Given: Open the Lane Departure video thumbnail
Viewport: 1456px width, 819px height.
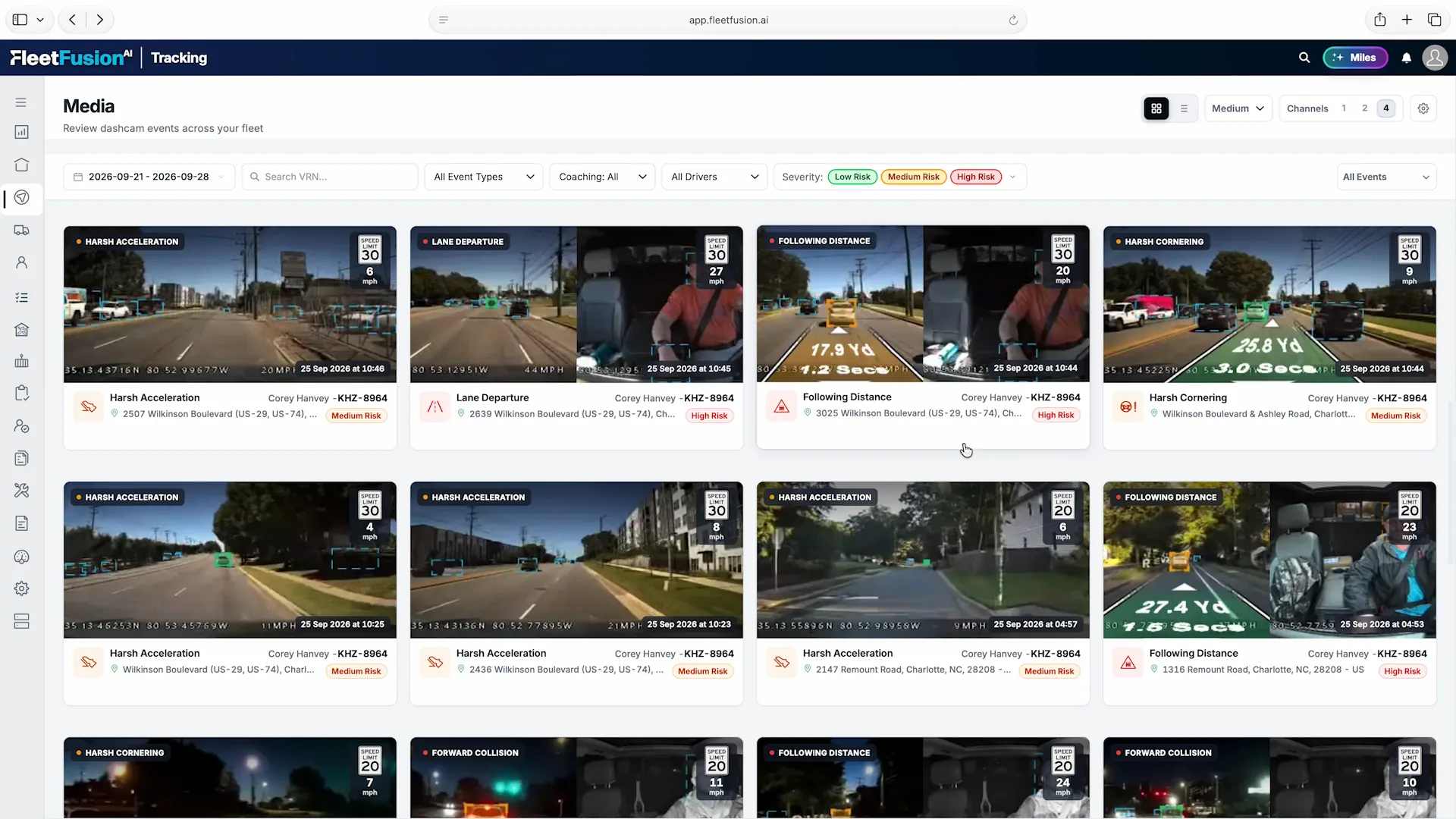Looking at the screenshot, I should point(576,304).
